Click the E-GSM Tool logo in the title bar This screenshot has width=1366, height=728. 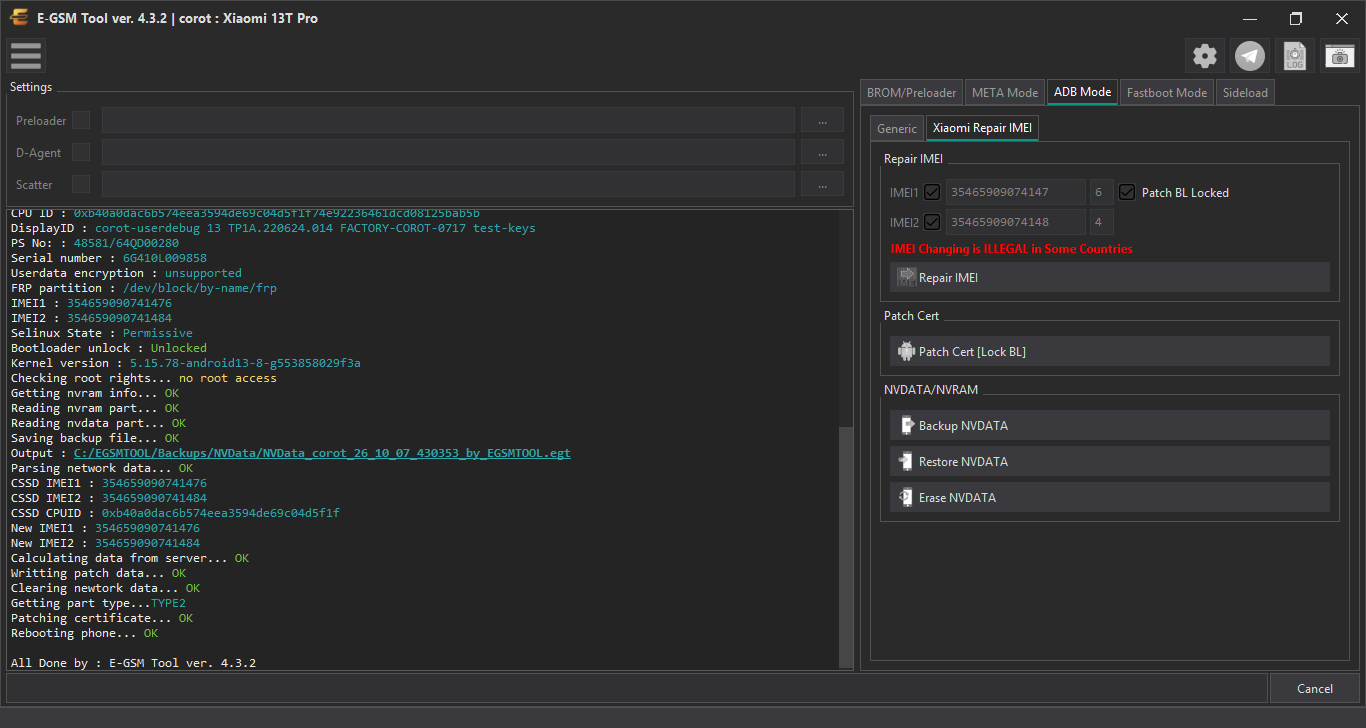(19, 18)
